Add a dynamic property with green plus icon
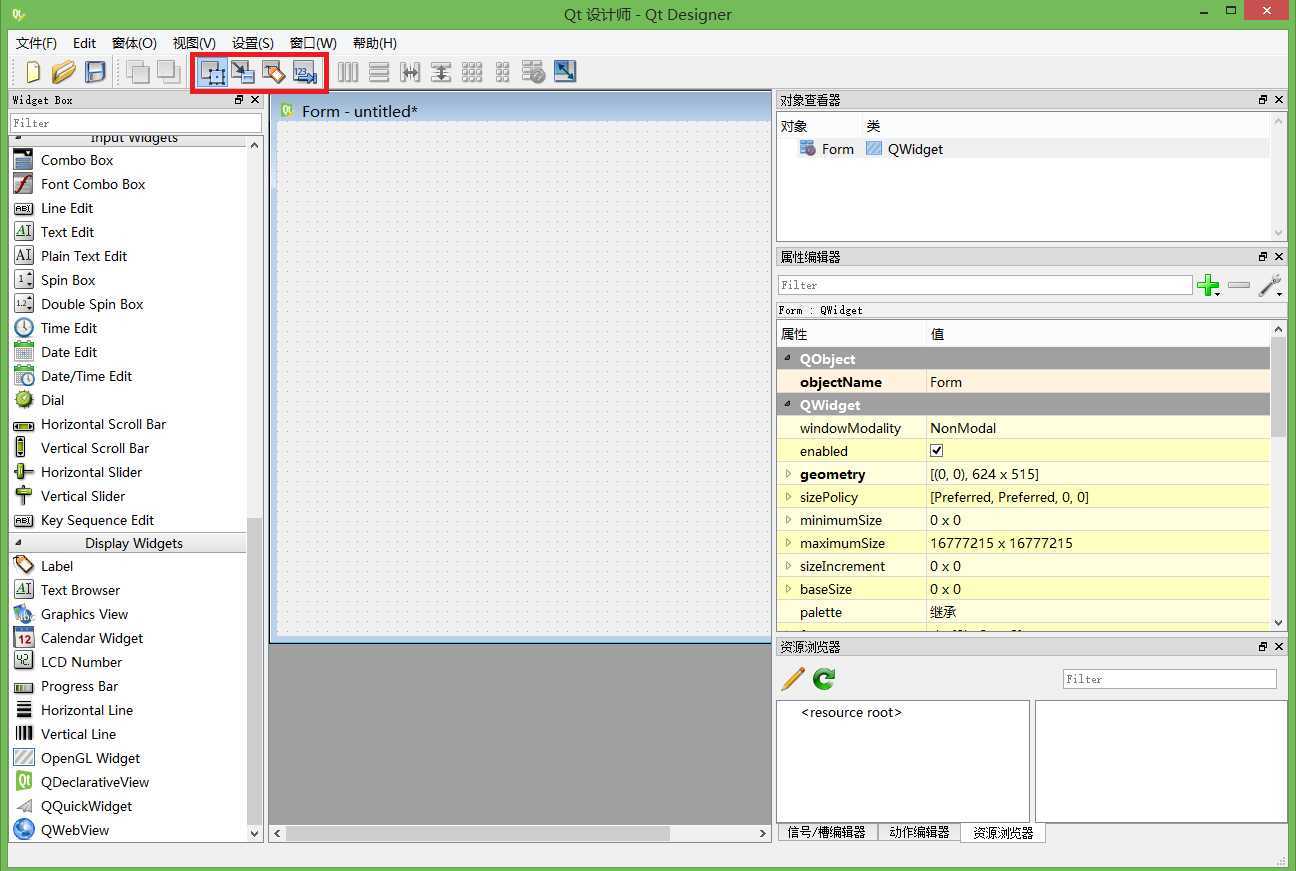Screen dimensions: 1296x871 [1208, 286]
